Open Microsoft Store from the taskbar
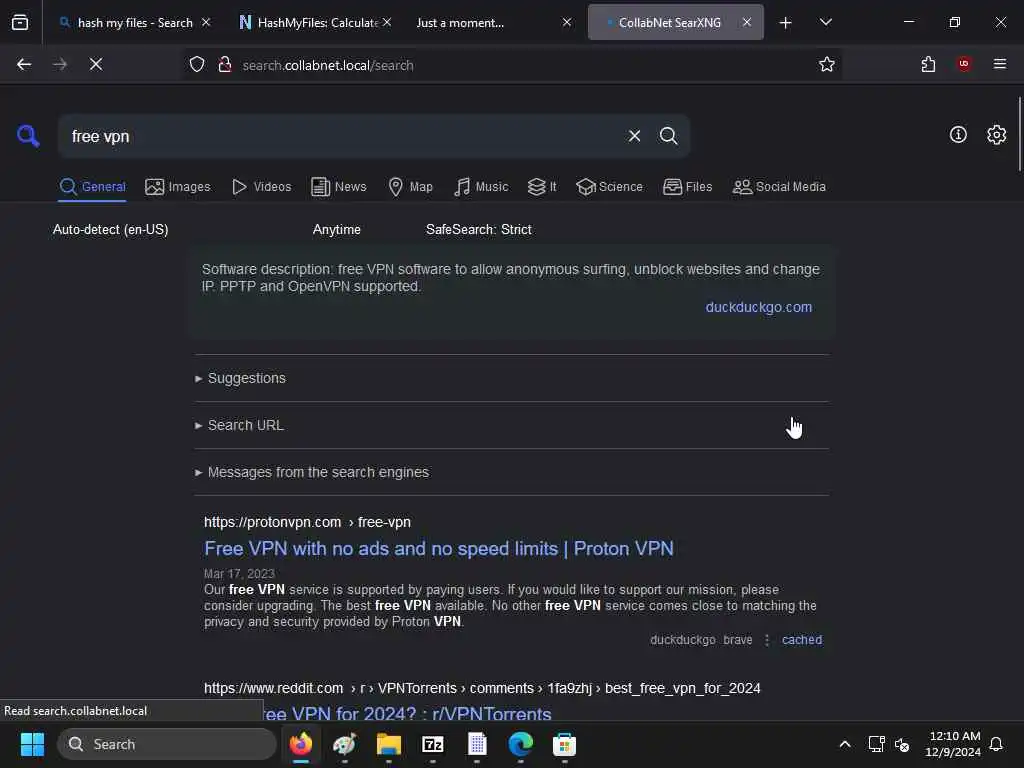Viewport: 1024px width, 768px height. pos(564,744)
